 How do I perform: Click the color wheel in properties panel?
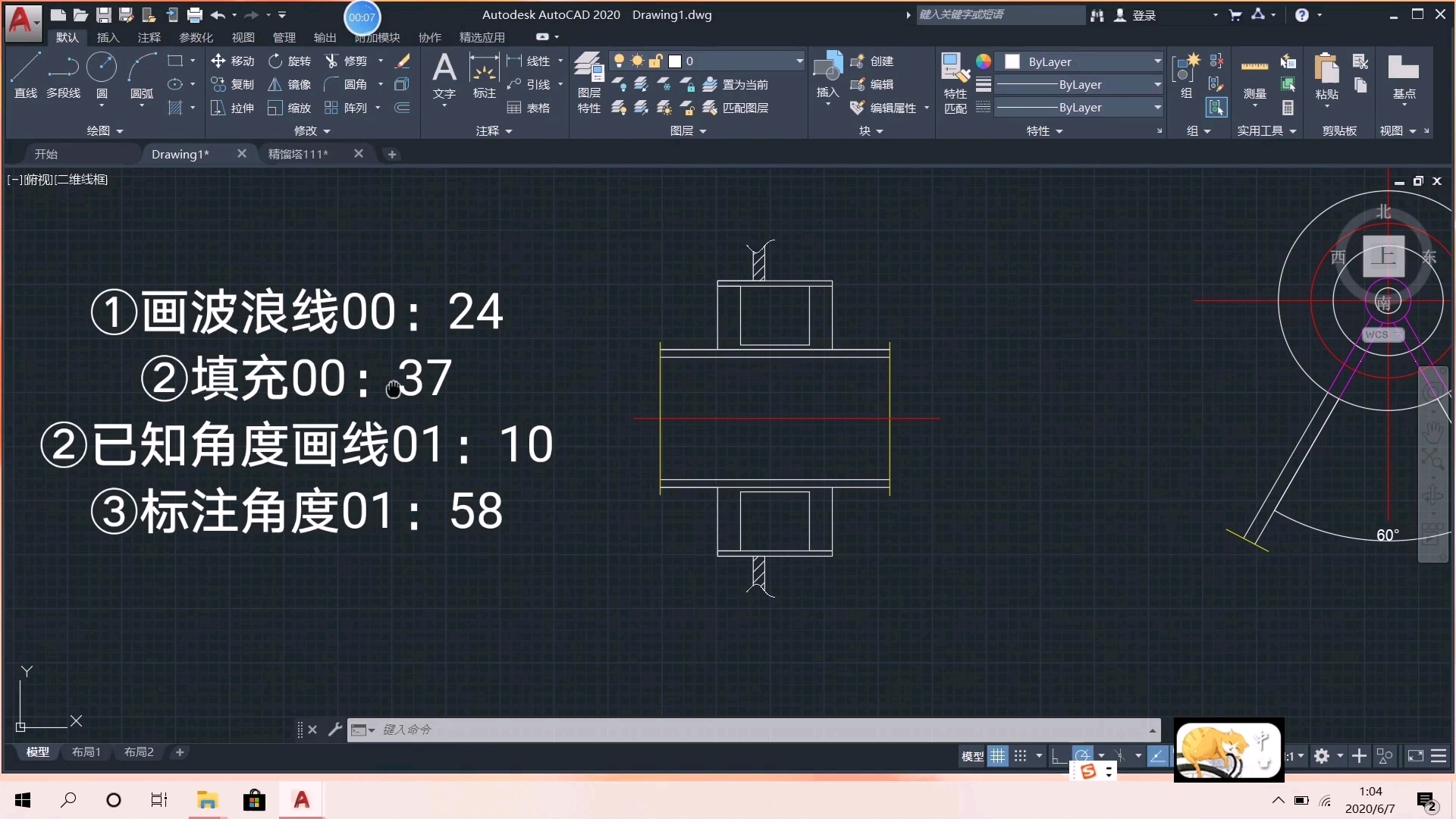pos(984,61)
